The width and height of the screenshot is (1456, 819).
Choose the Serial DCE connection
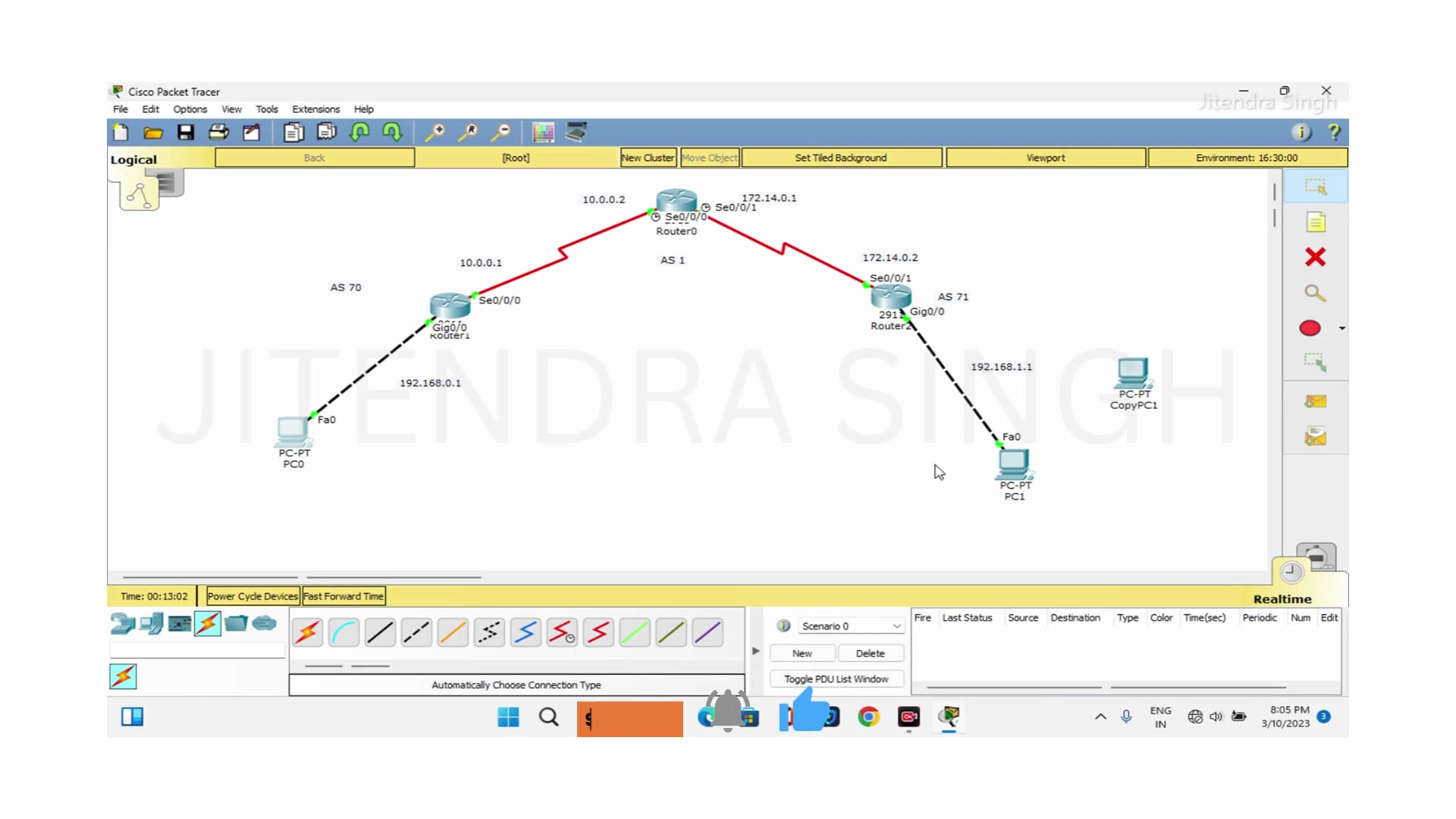point(562,632)
